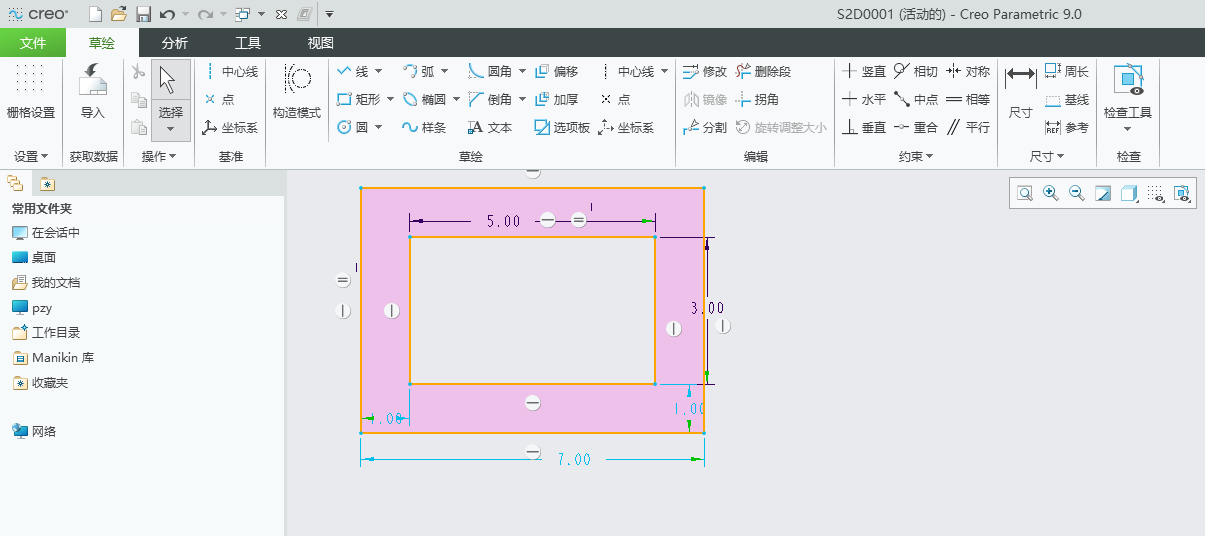Apply the Equal (相等) constraint
This screenshot has width=1205, height=536.
point(967,100)
